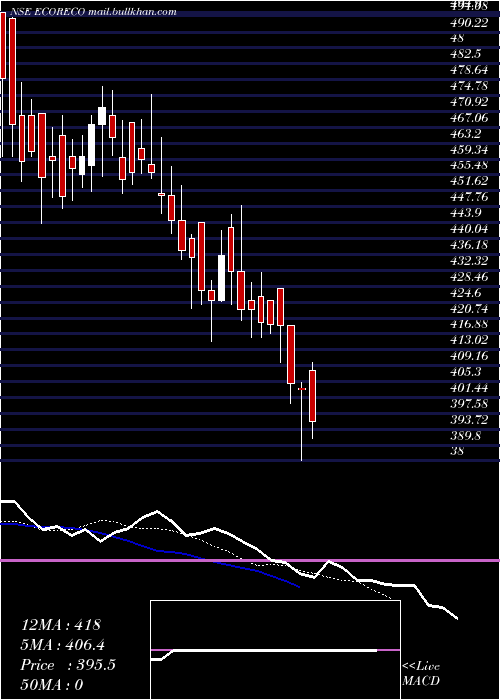The height and width of the screenshot is (700, 500).
Task: Click the 424.6 price axis label
Action: [x=466, y=292]
